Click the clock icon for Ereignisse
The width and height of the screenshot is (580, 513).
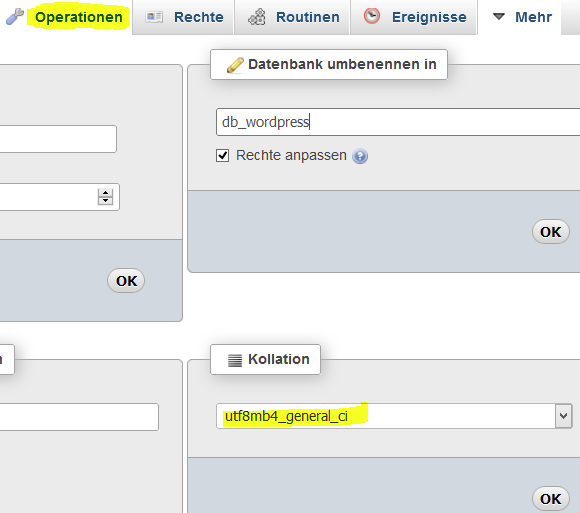tap(372, 16)
